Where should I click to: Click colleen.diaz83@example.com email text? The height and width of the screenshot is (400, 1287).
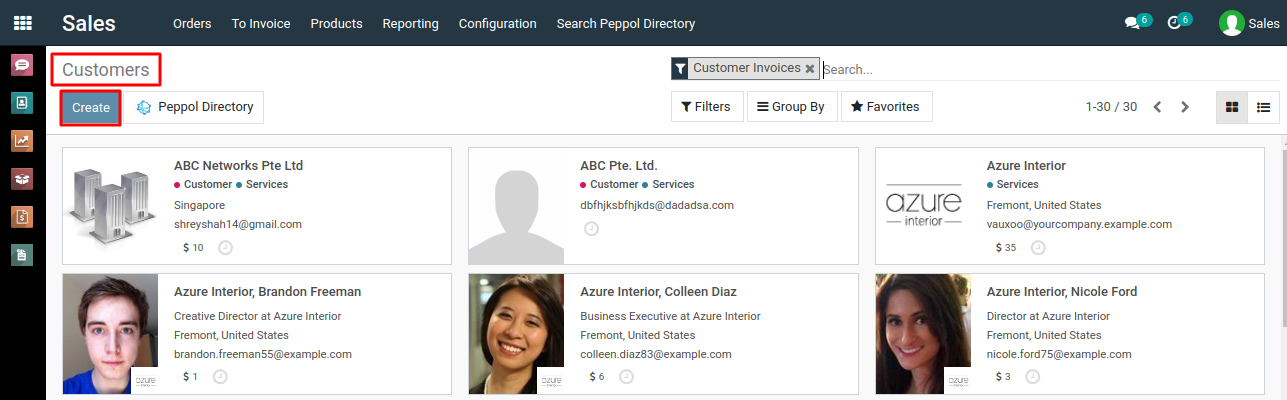[656, 354]
